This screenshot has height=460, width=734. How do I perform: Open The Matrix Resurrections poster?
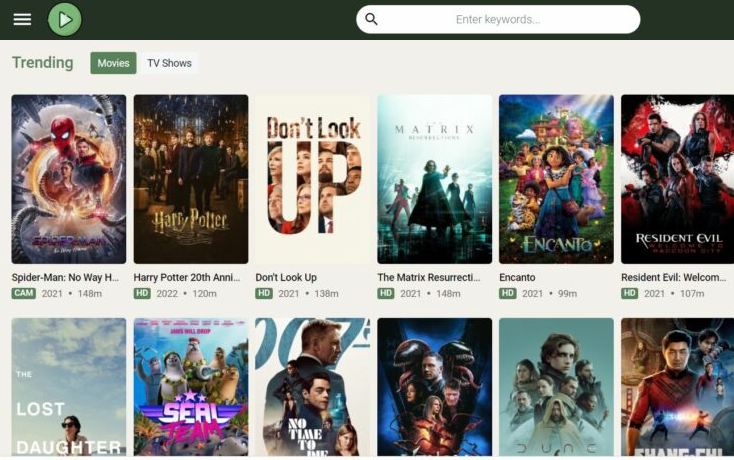pyautogui.click(x=434, y=179)
